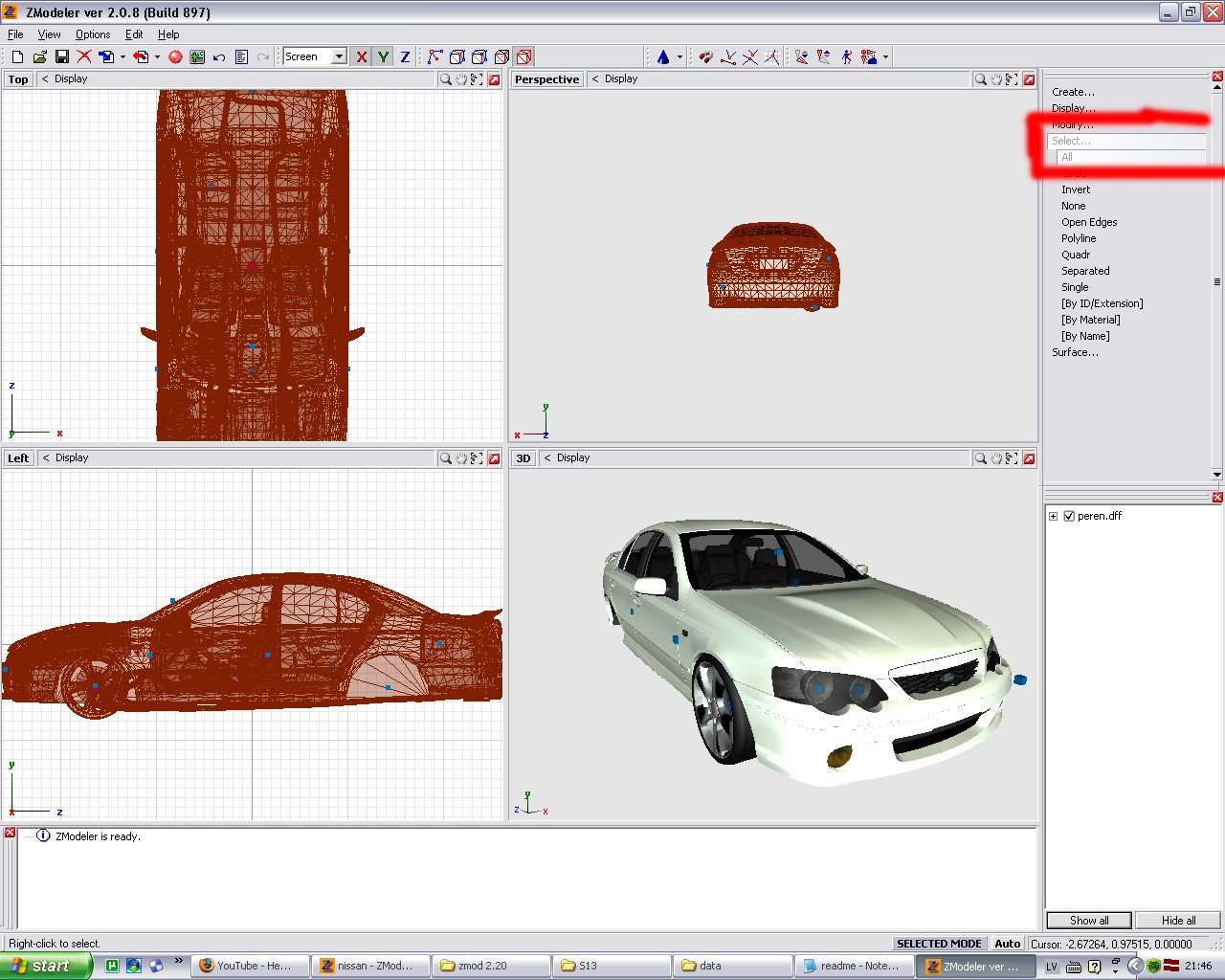Image resolution: width=1225 pixels, height=980 pixels.
Task: Toggle the Z axis constraint button
Action: 405,57
